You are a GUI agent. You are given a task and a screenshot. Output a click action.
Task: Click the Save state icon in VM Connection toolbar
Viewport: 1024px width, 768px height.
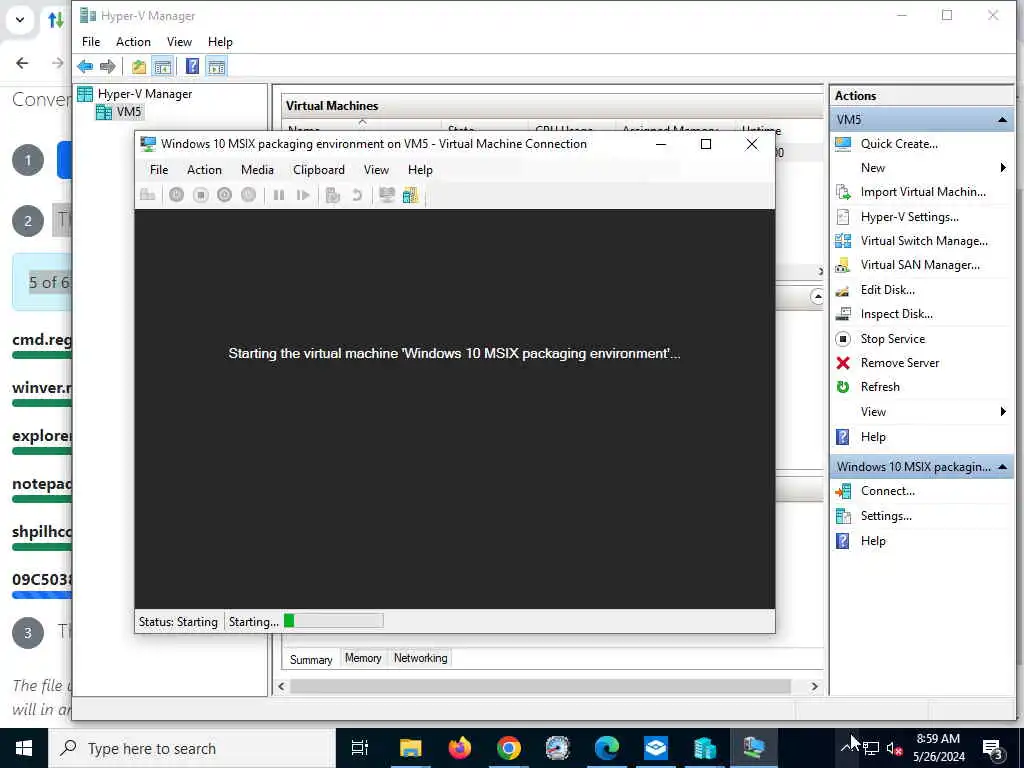coord(249,195)
